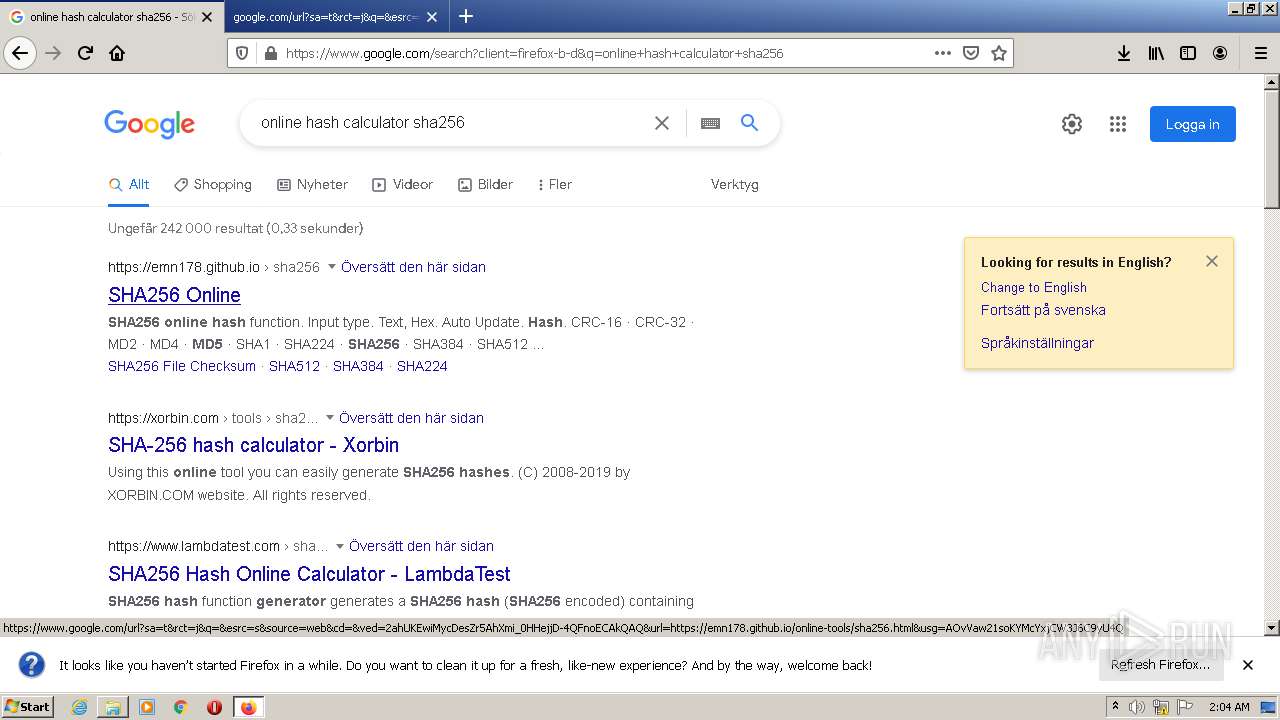Reload the current page
Image resolution: width=1280 pixels, height=720 pixels.
(x=86, y=53)
